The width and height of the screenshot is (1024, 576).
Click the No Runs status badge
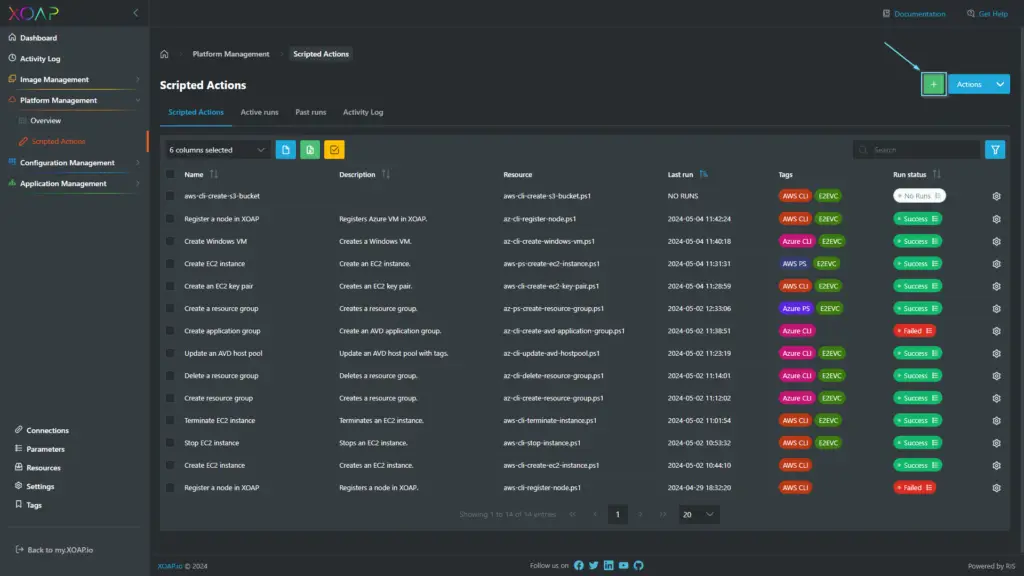tap(919, 196)
